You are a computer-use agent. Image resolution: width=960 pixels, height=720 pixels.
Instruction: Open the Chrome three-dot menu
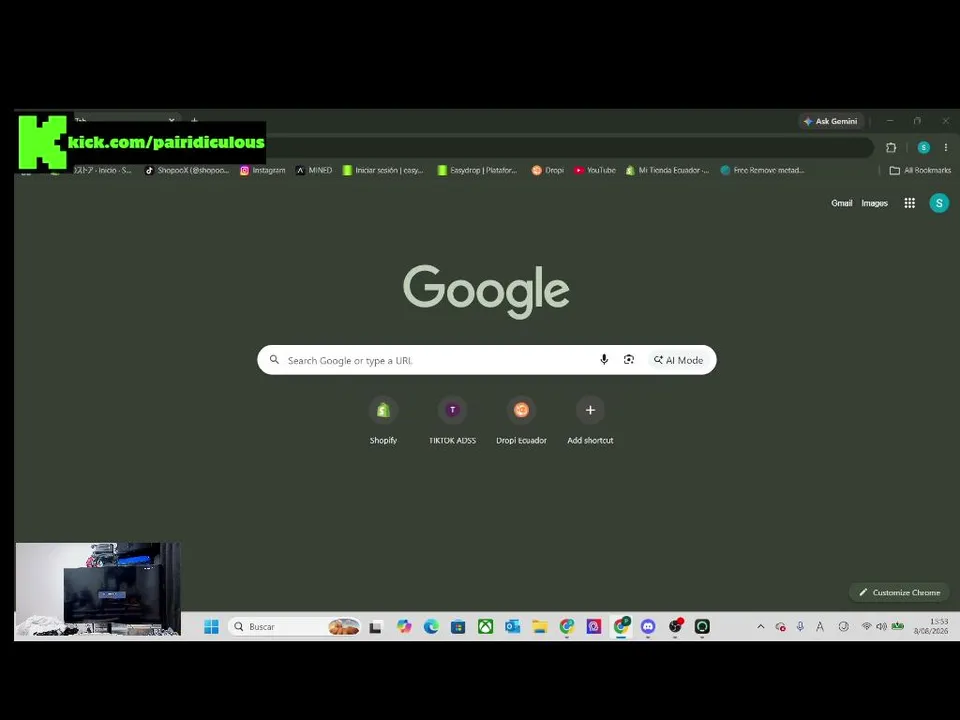(945, 148)
